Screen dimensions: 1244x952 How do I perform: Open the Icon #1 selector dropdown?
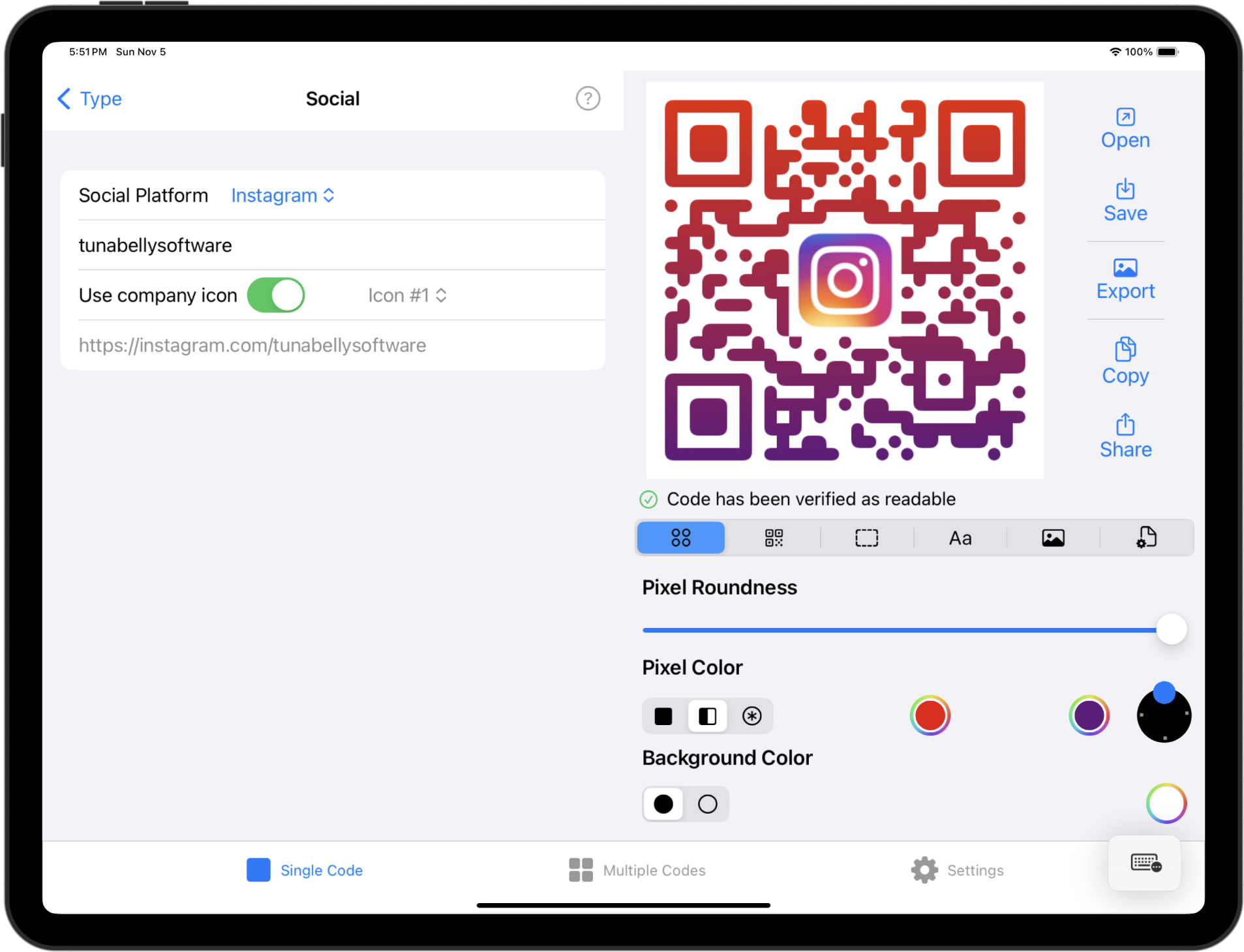click(407, 295)
